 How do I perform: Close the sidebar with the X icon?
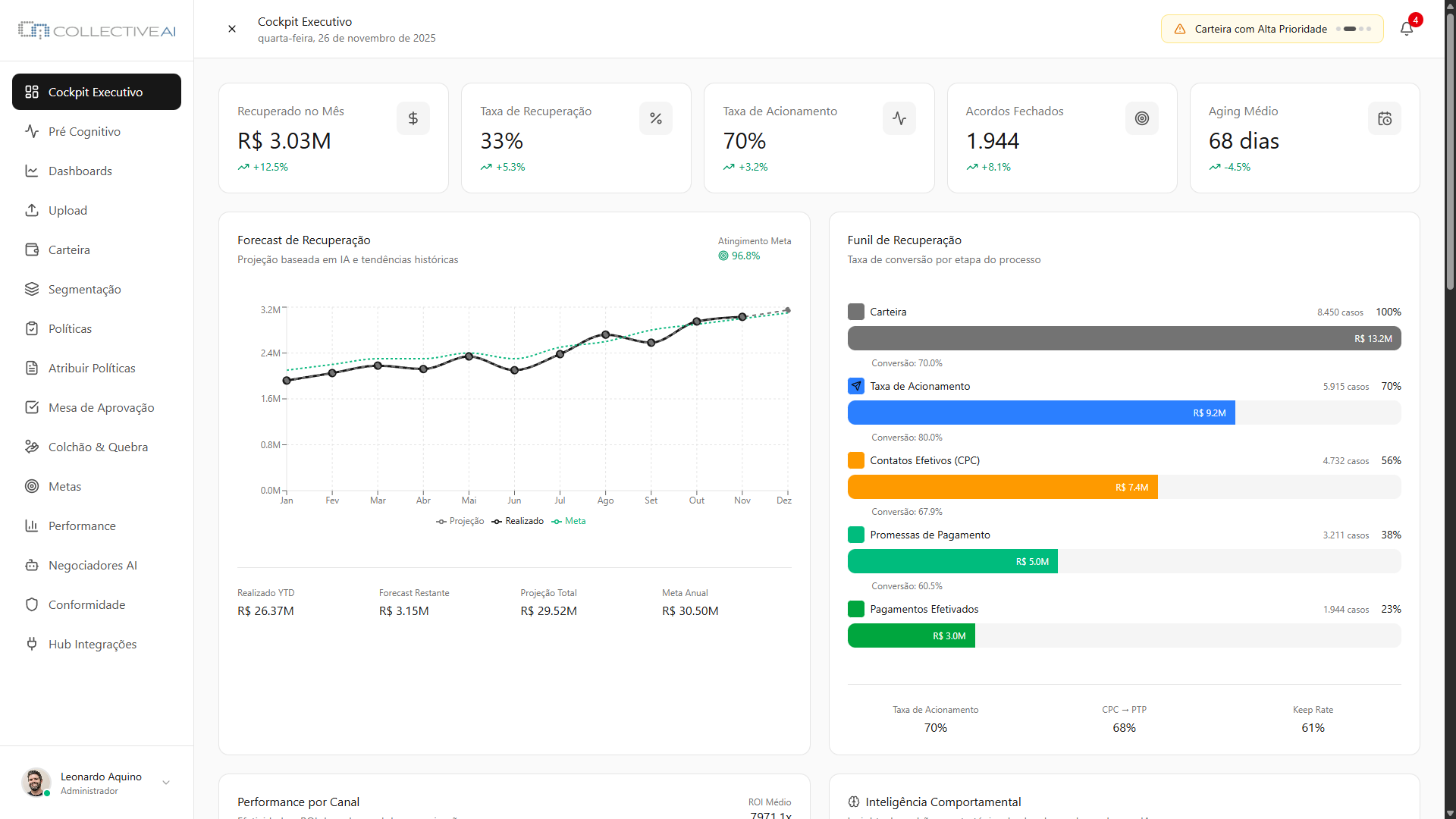(232, 29)
